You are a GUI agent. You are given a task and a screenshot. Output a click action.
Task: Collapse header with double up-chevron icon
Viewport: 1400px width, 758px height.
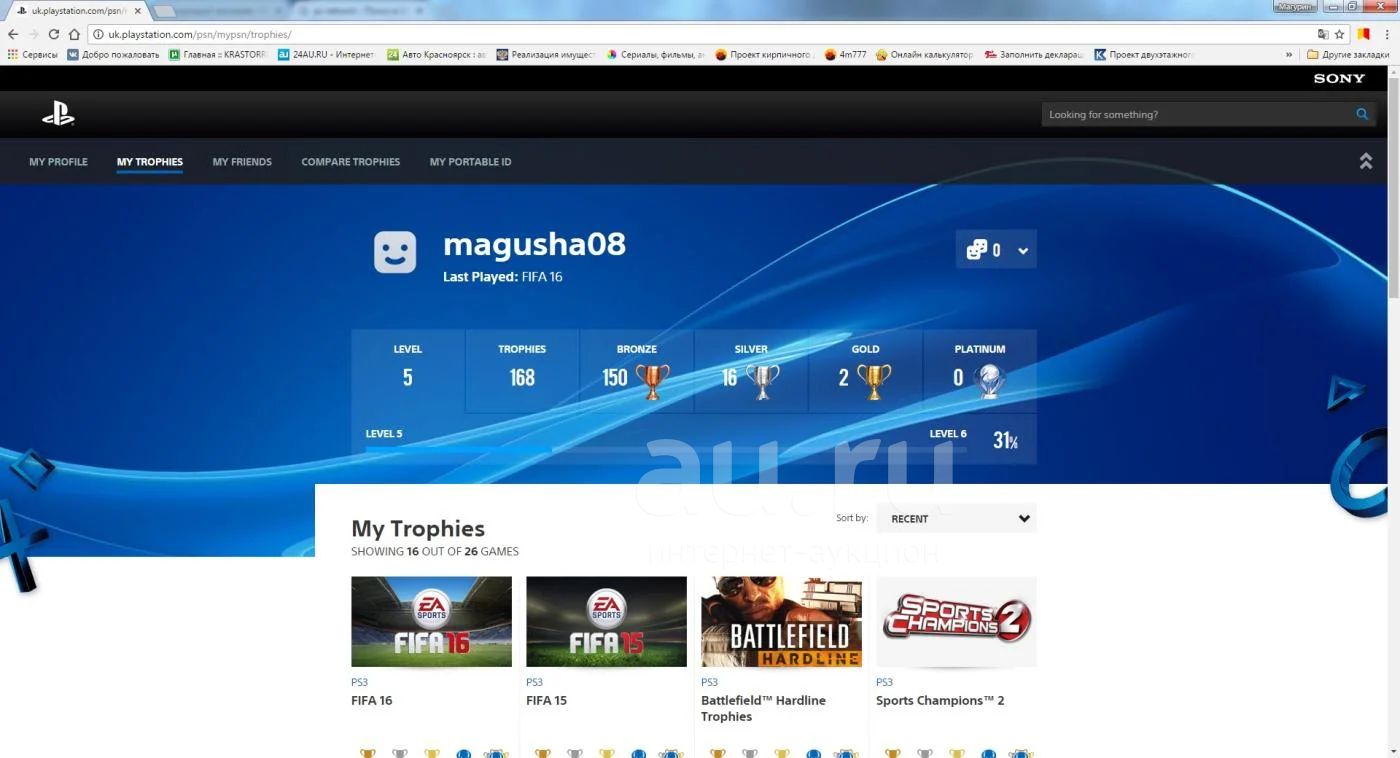1365,161
